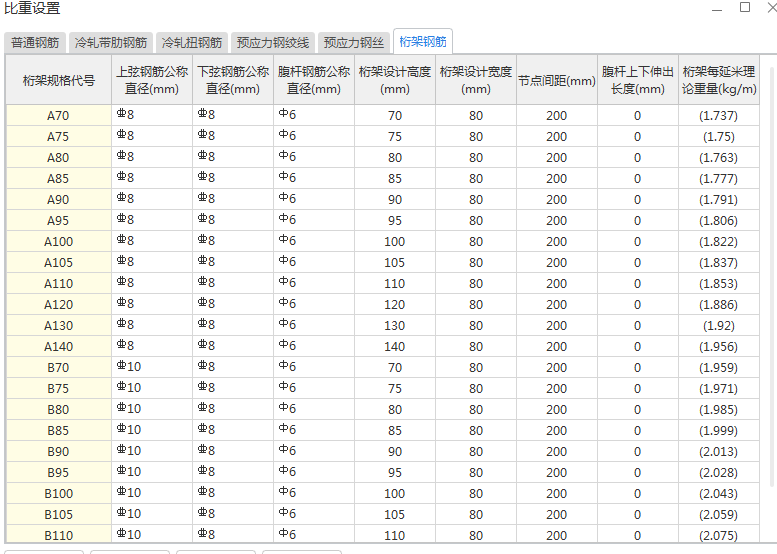This screenshot has width=777, height=554.
Task: Click the 腹杆上下伸出长度 column header
Action: tap(638, 80)
